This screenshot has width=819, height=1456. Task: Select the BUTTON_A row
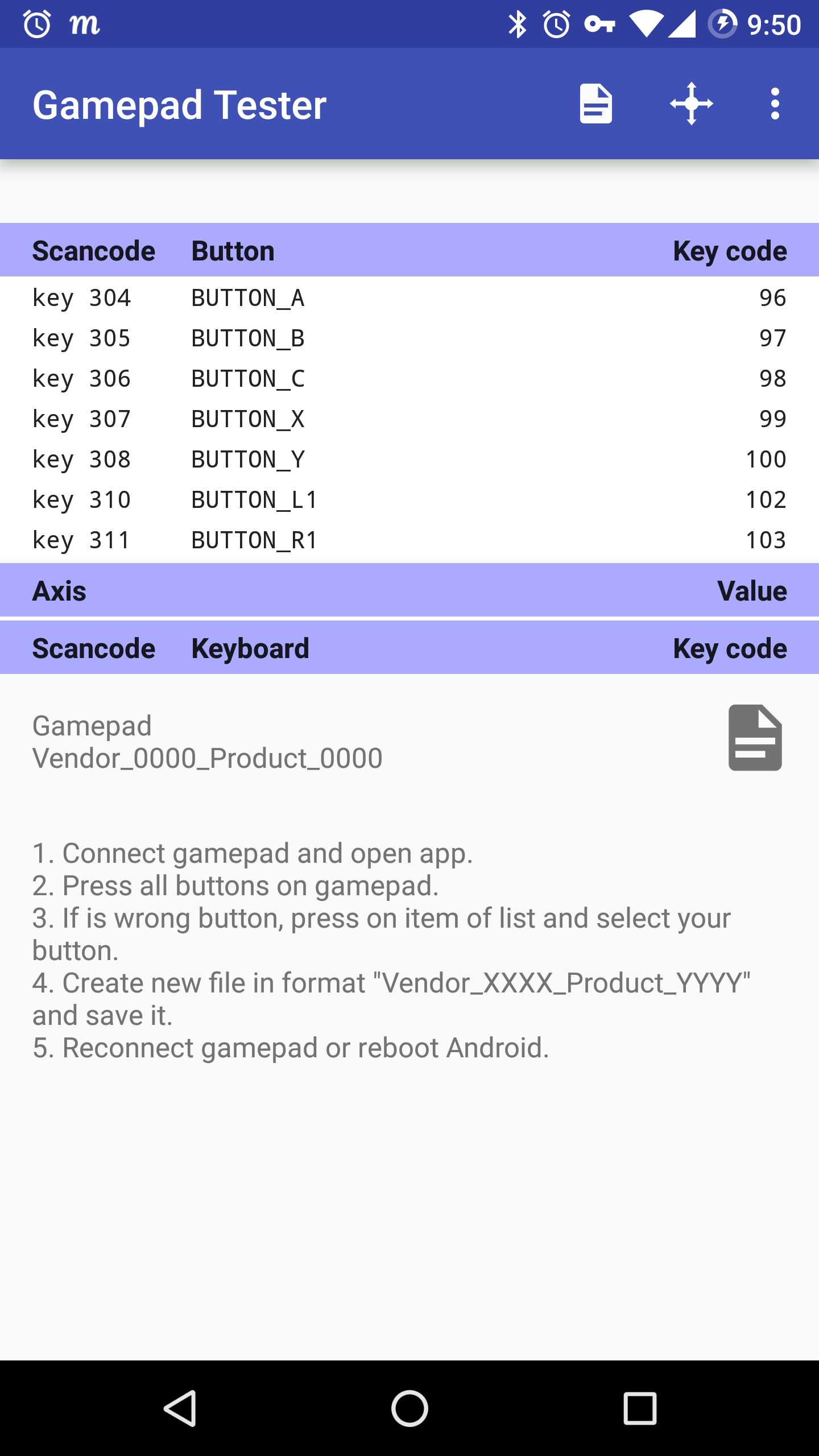pos(409,297)
